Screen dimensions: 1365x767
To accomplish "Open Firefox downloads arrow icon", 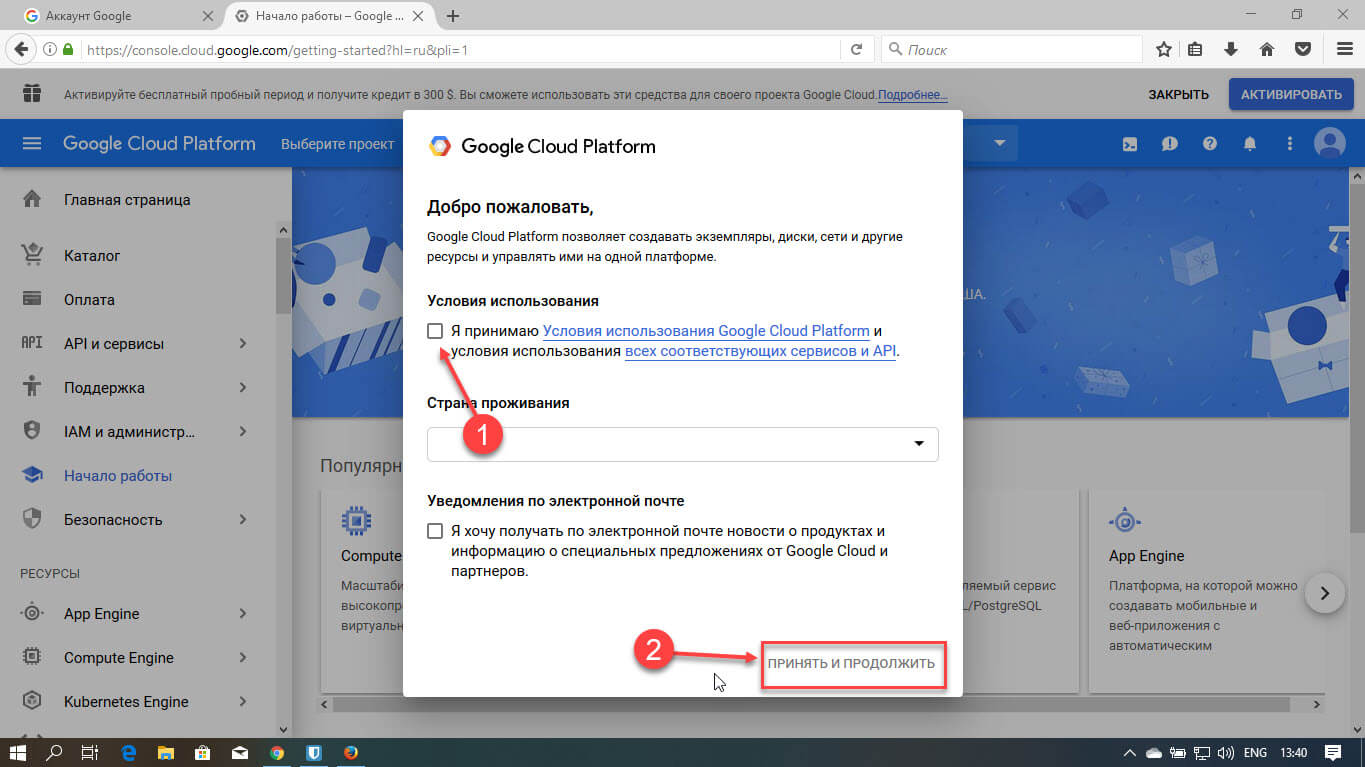I will coord(1232,49).
